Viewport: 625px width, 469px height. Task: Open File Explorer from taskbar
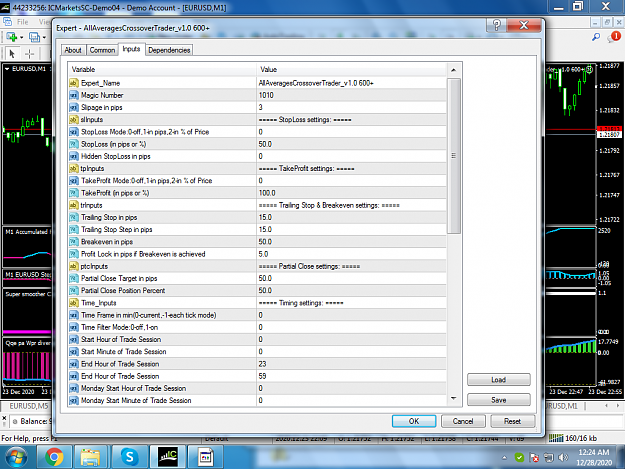91,457
